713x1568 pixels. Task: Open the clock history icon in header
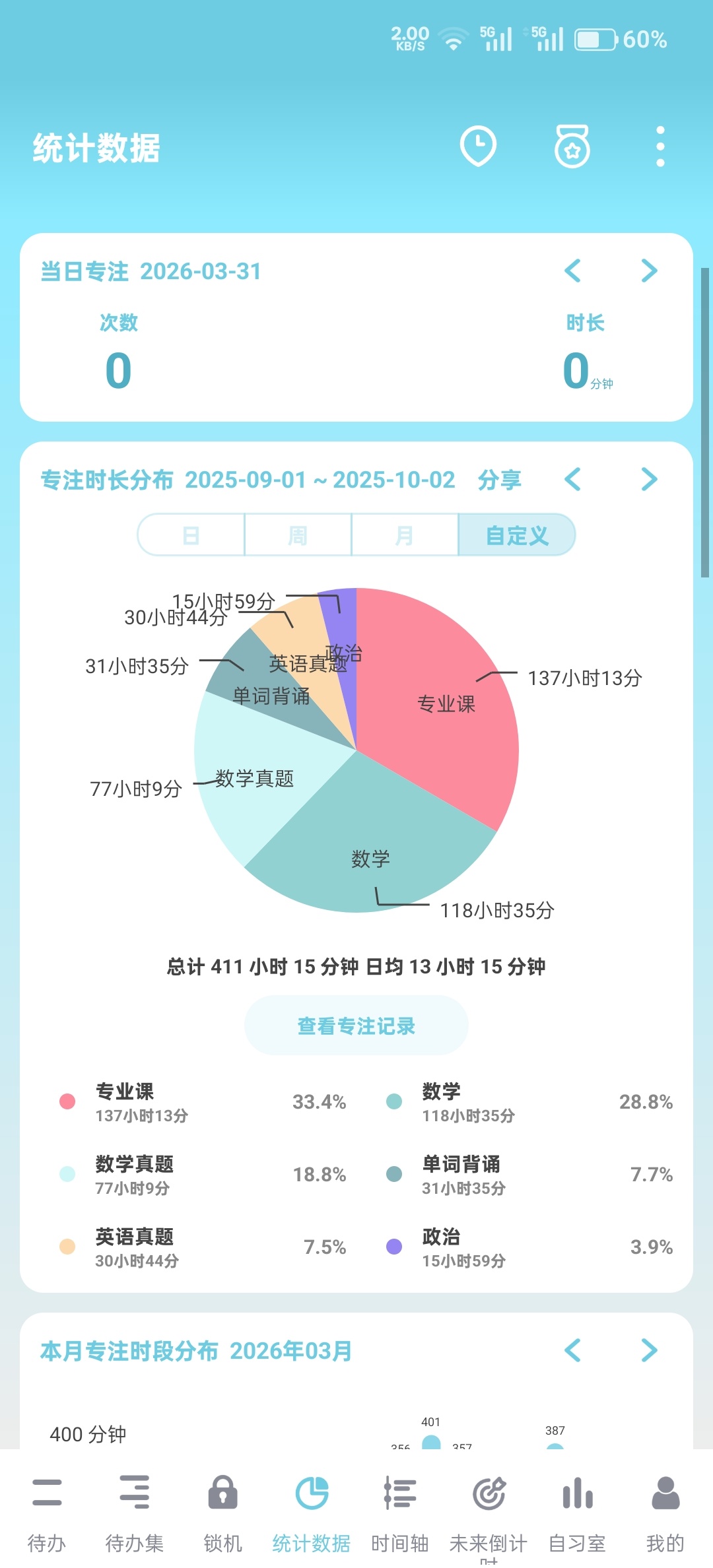(478, 146)
